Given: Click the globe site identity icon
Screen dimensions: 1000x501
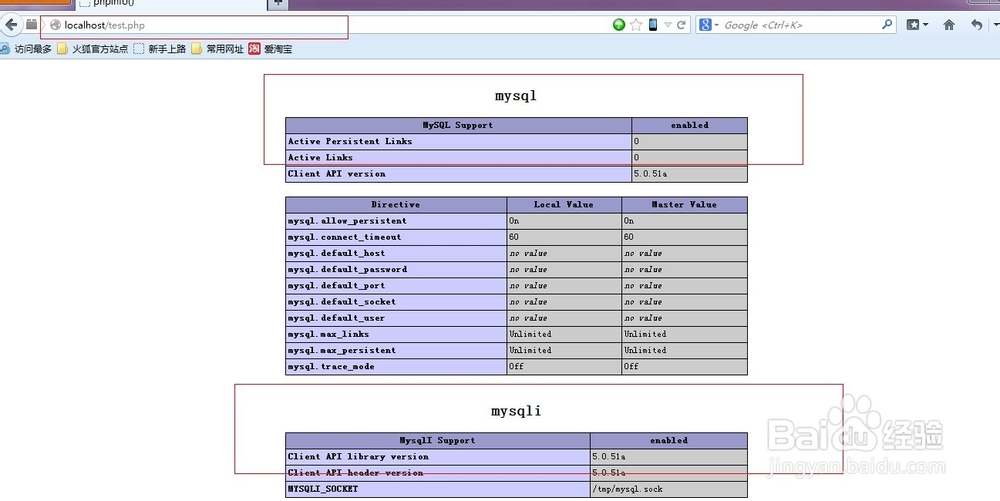Looking at the screenshot, I should 55,25.
